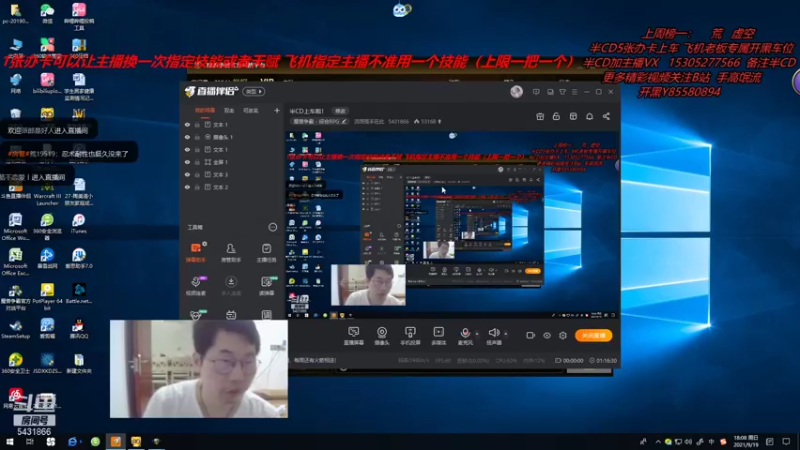Screen dimensions: 800x450
Task: Switch to the third scene tab
Action: coord(251,110)
